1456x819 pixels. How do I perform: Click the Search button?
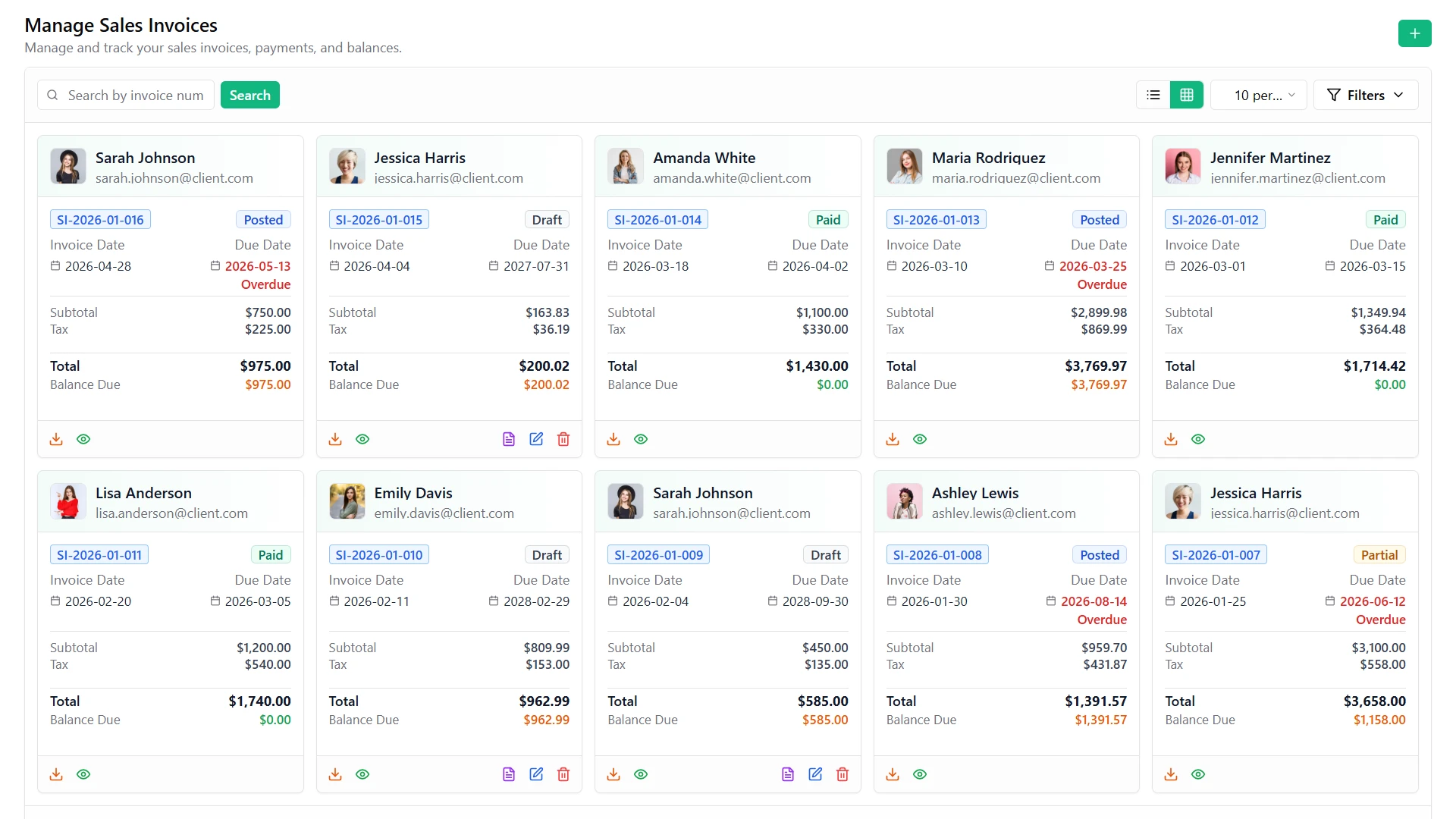[x=250, y=95]
